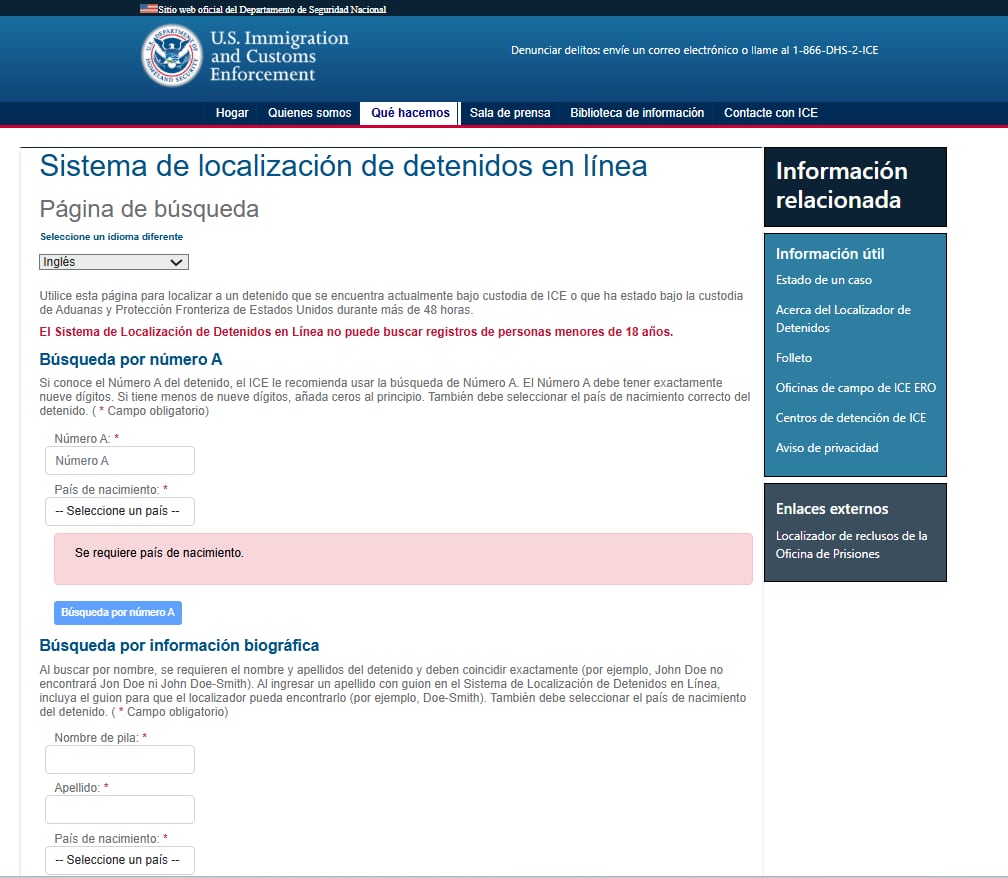The width and height of the screenshot is (1008, 878).
Task: Click the Seleccione un idioma diferente label
Action: click(111, 237)
